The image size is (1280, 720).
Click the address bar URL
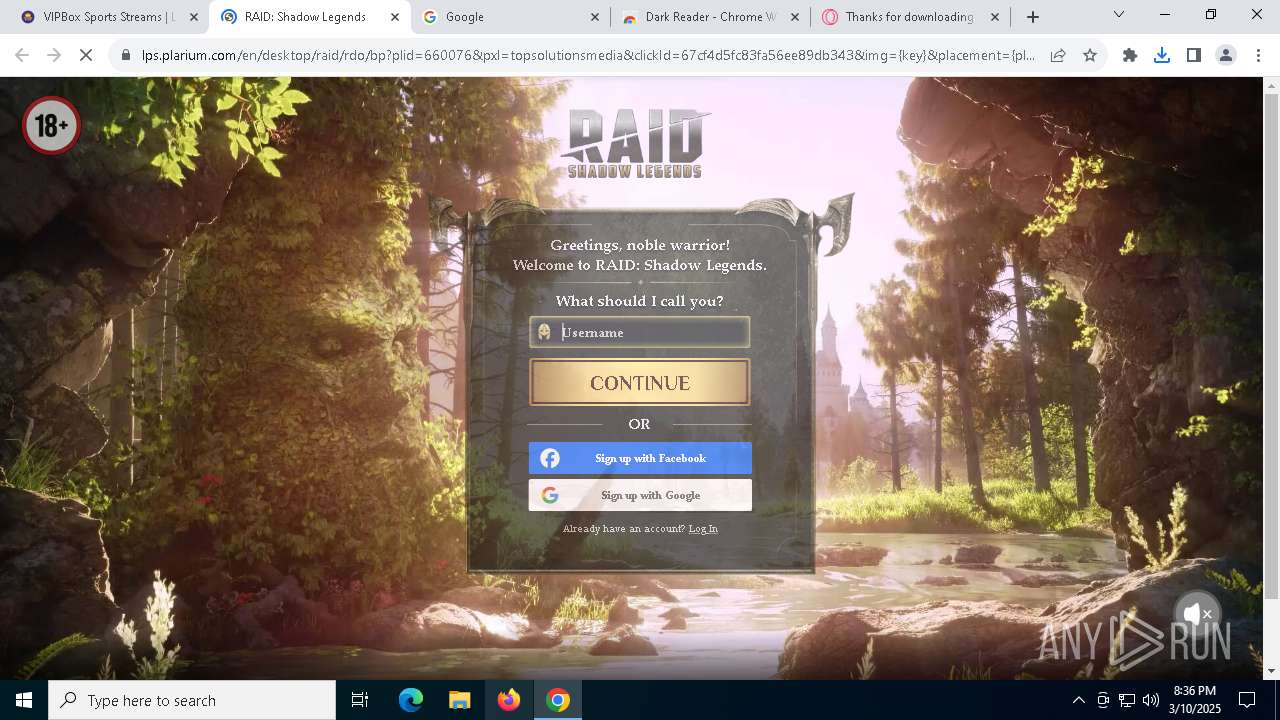click(x=588, y=55)
